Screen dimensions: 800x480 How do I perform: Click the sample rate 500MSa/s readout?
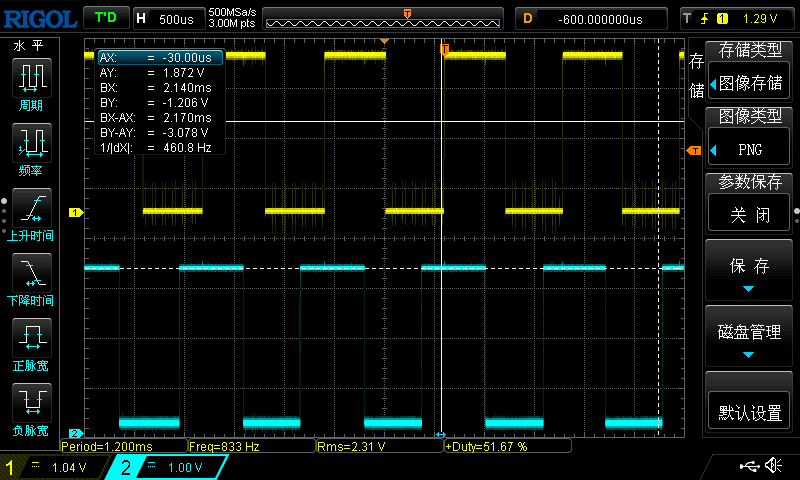click(232, 13)
